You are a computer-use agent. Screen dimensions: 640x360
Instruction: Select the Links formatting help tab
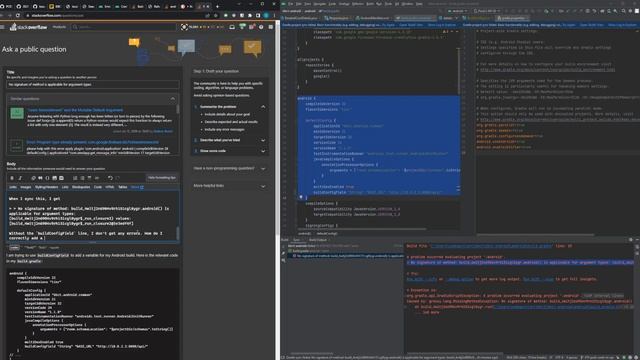coord(13,187)
